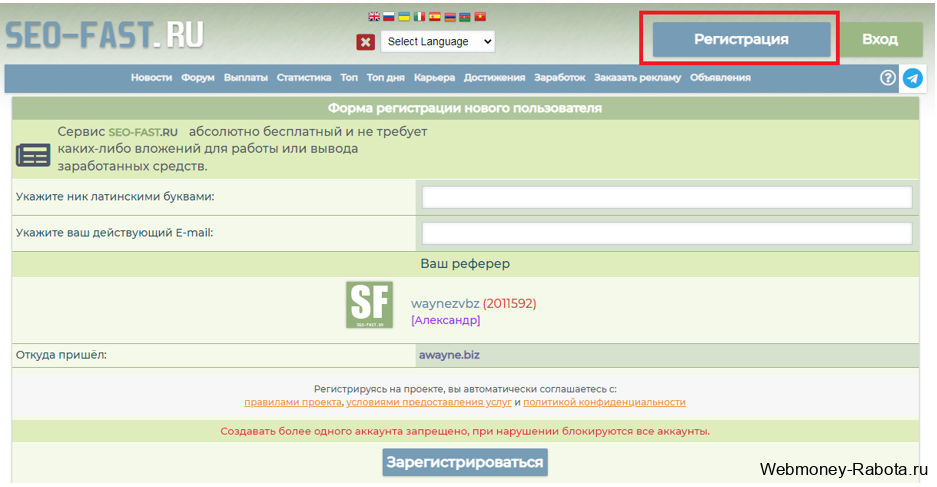The width and height of the screenshot is (937, 487).
Task: Open the help question mark icon
Action: tap(888, 78)
